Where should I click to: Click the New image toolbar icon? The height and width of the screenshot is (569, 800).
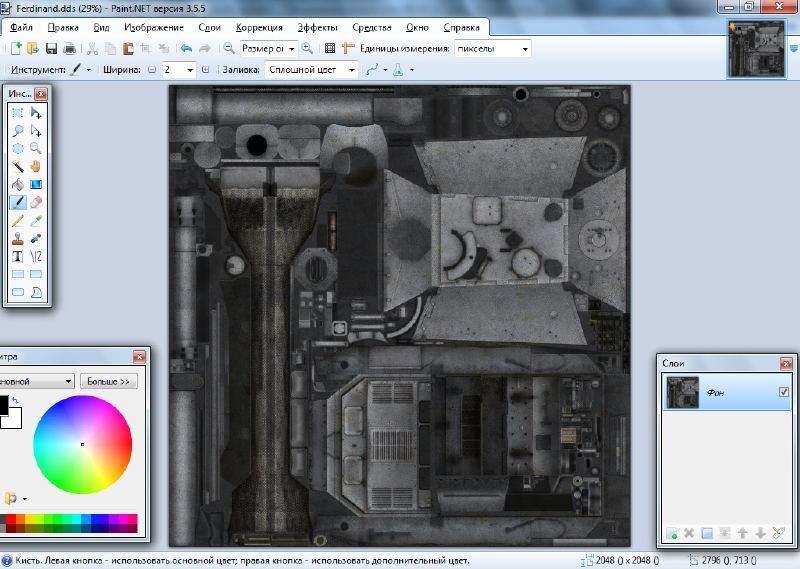tap(16, 48)
